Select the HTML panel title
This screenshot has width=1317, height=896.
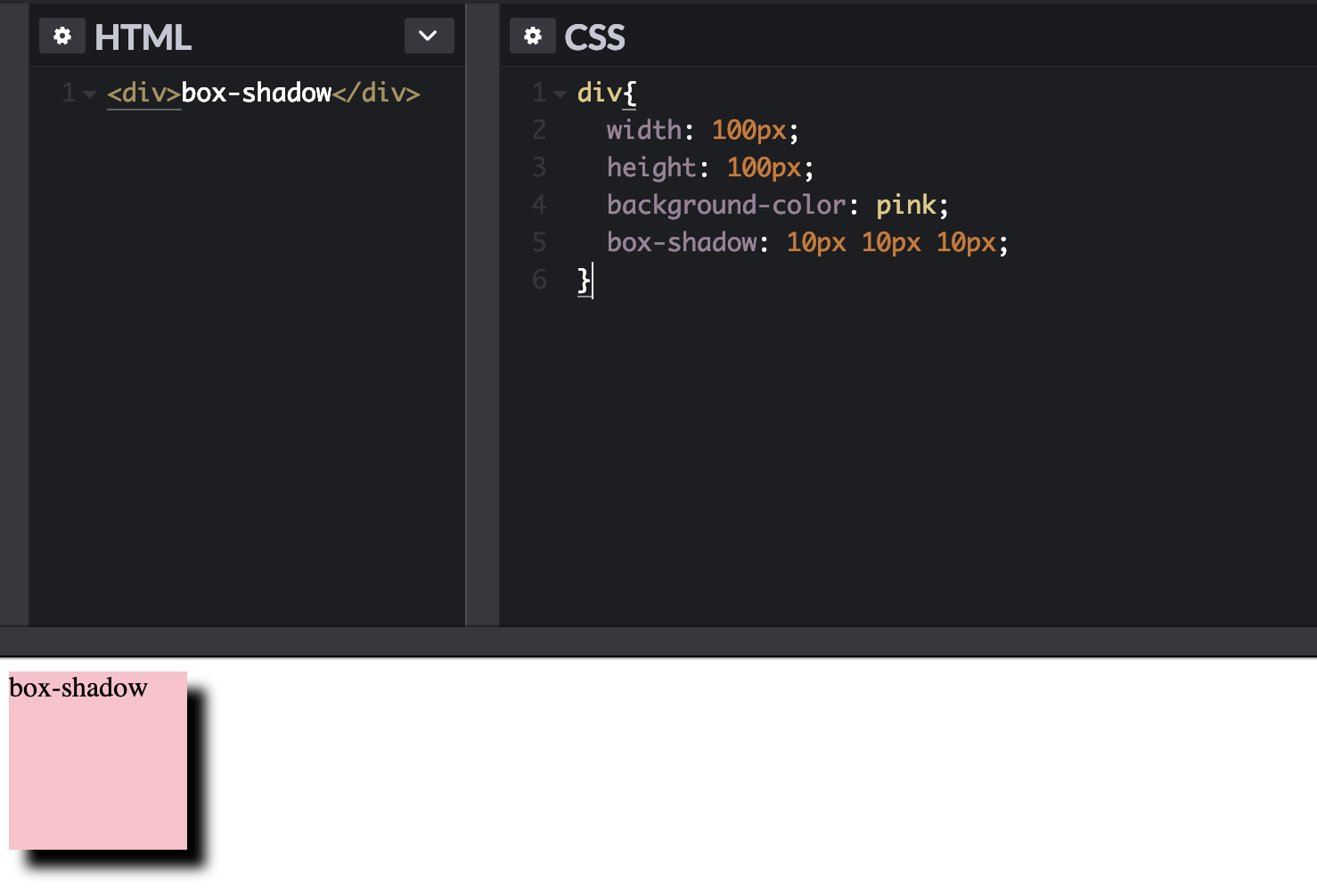145,37
